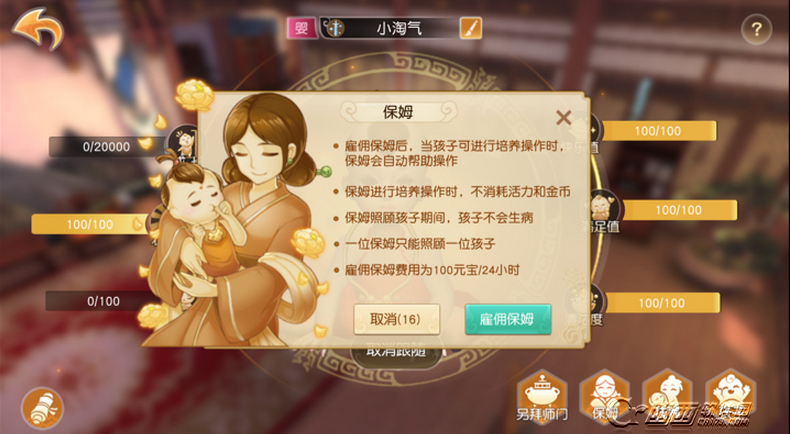Tap the 取消跟随 button behind the dialog
Screen dimensions: 790x434
[x=396, y=352]
